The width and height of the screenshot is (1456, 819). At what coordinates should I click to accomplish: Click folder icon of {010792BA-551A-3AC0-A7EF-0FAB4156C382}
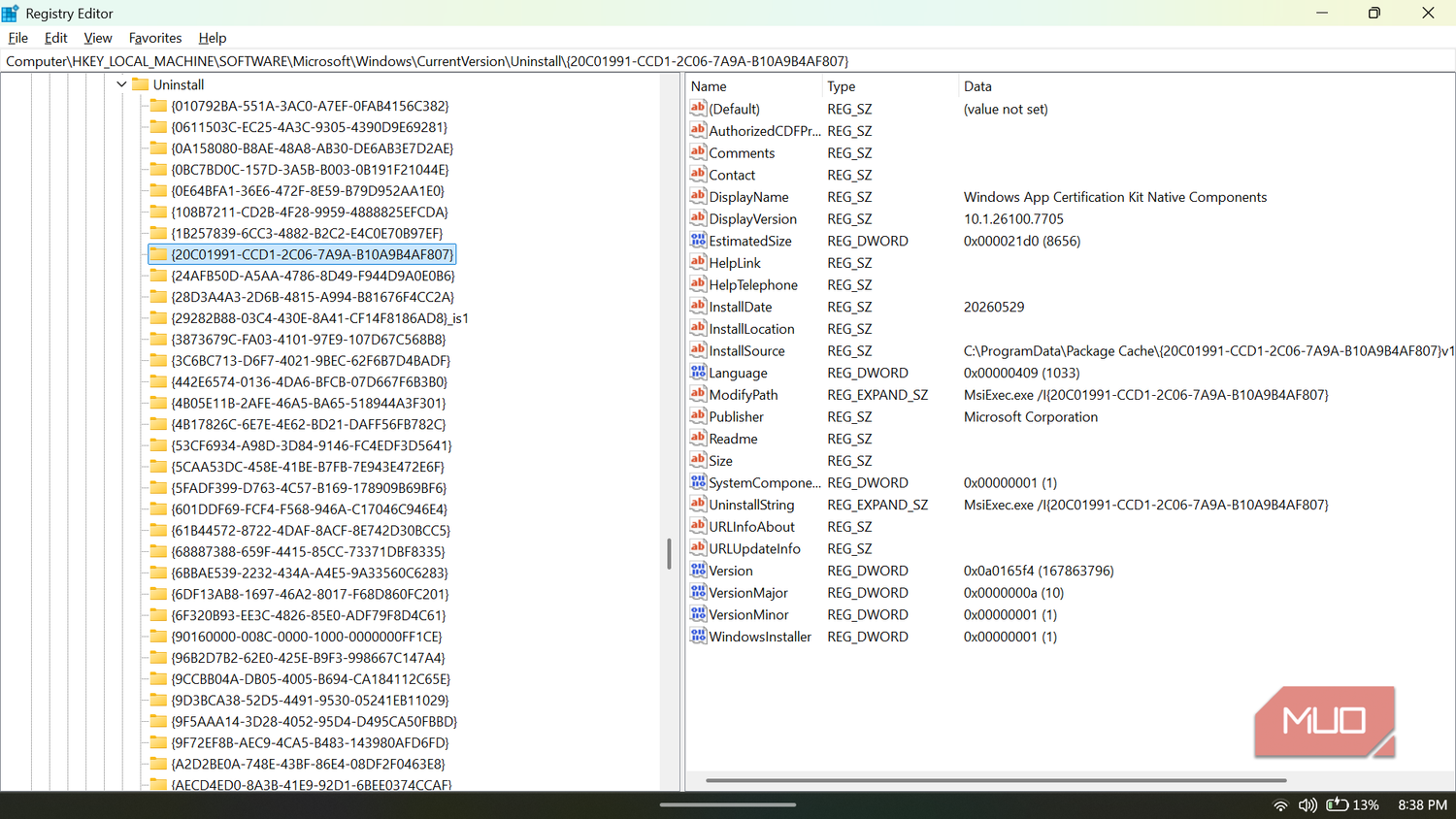[x=158, y=106]
